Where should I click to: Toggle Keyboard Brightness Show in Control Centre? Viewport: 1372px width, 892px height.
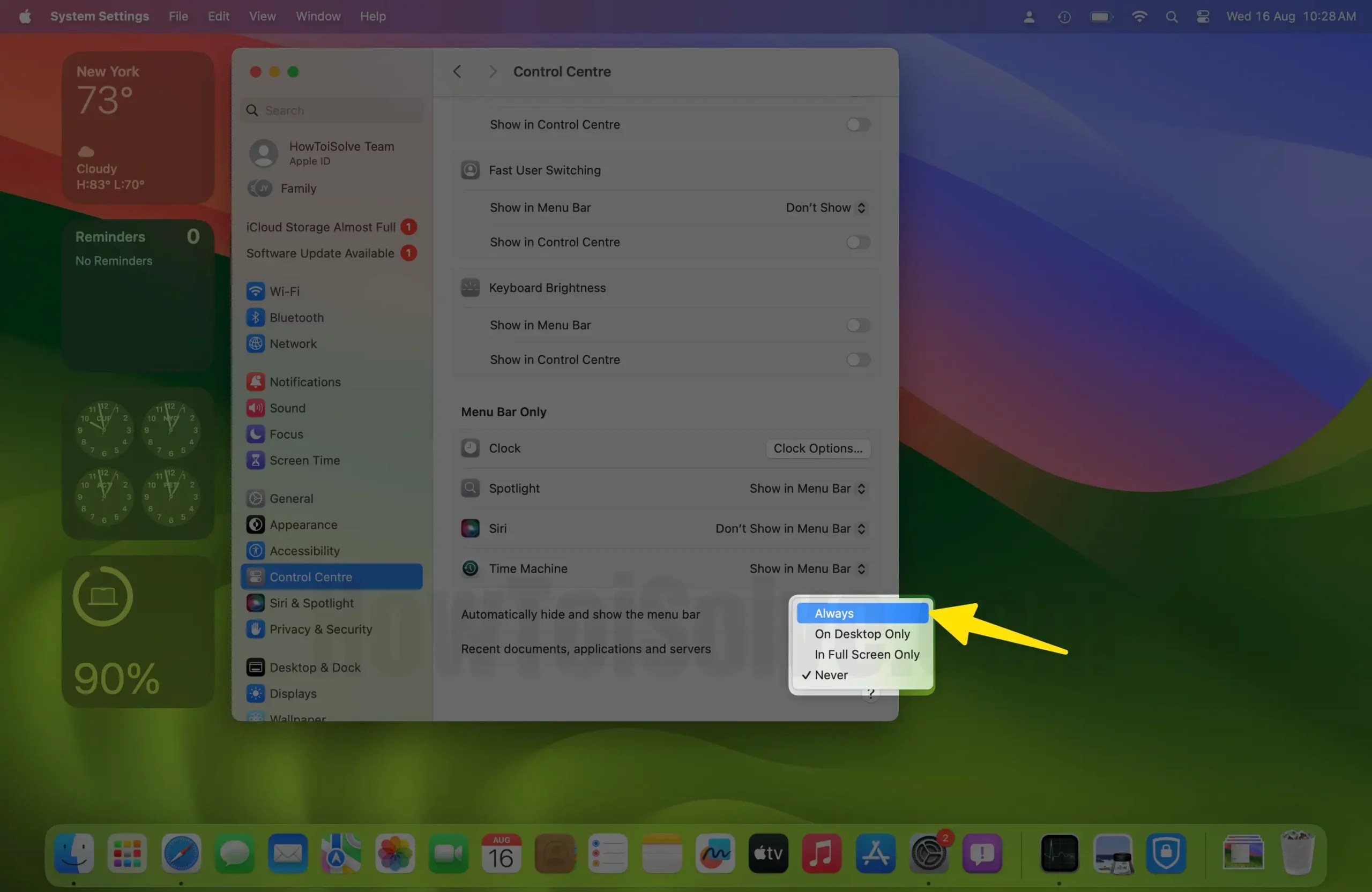(x=857, y=359)
